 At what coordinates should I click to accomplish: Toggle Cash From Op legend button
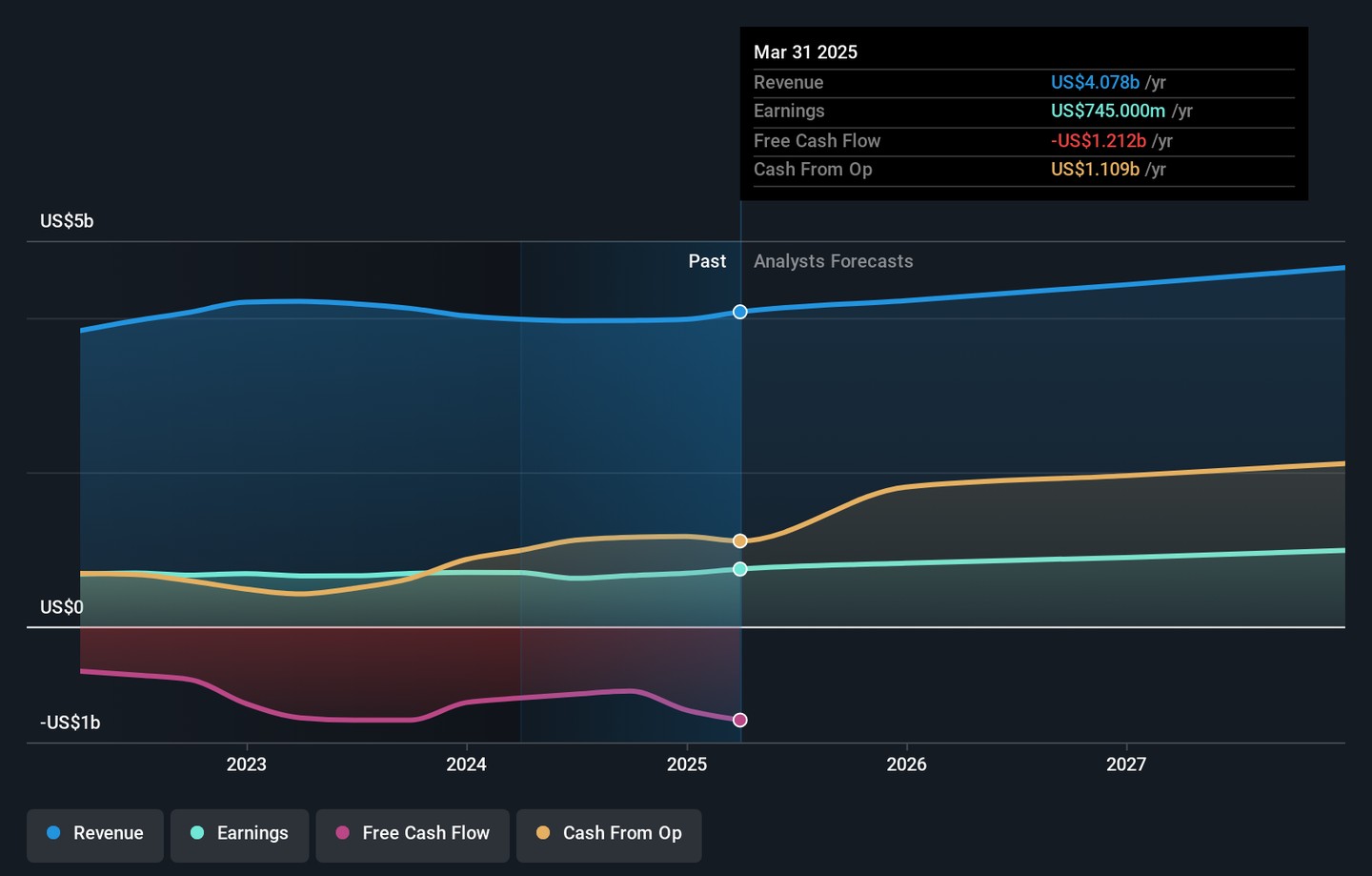coord(609,834)
